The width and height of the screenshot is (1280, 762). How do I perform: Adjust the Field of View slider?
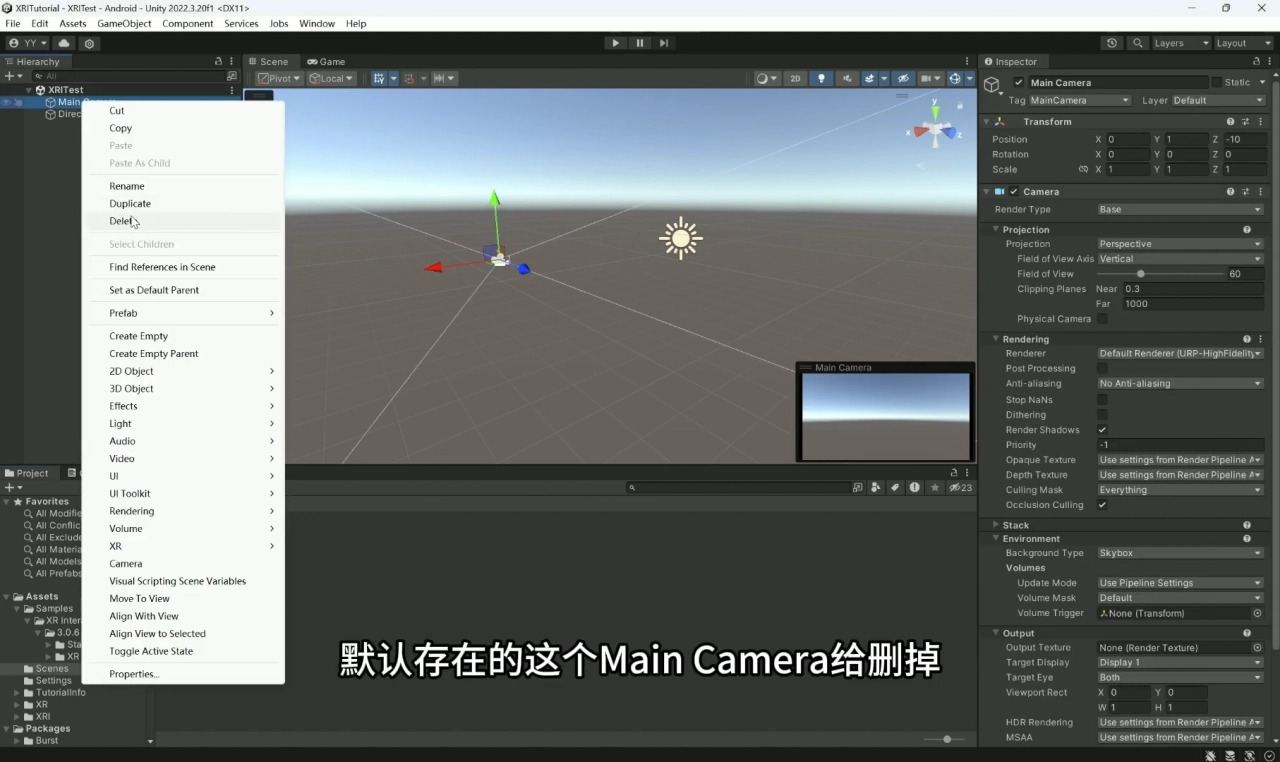(x=1160, y=274)
